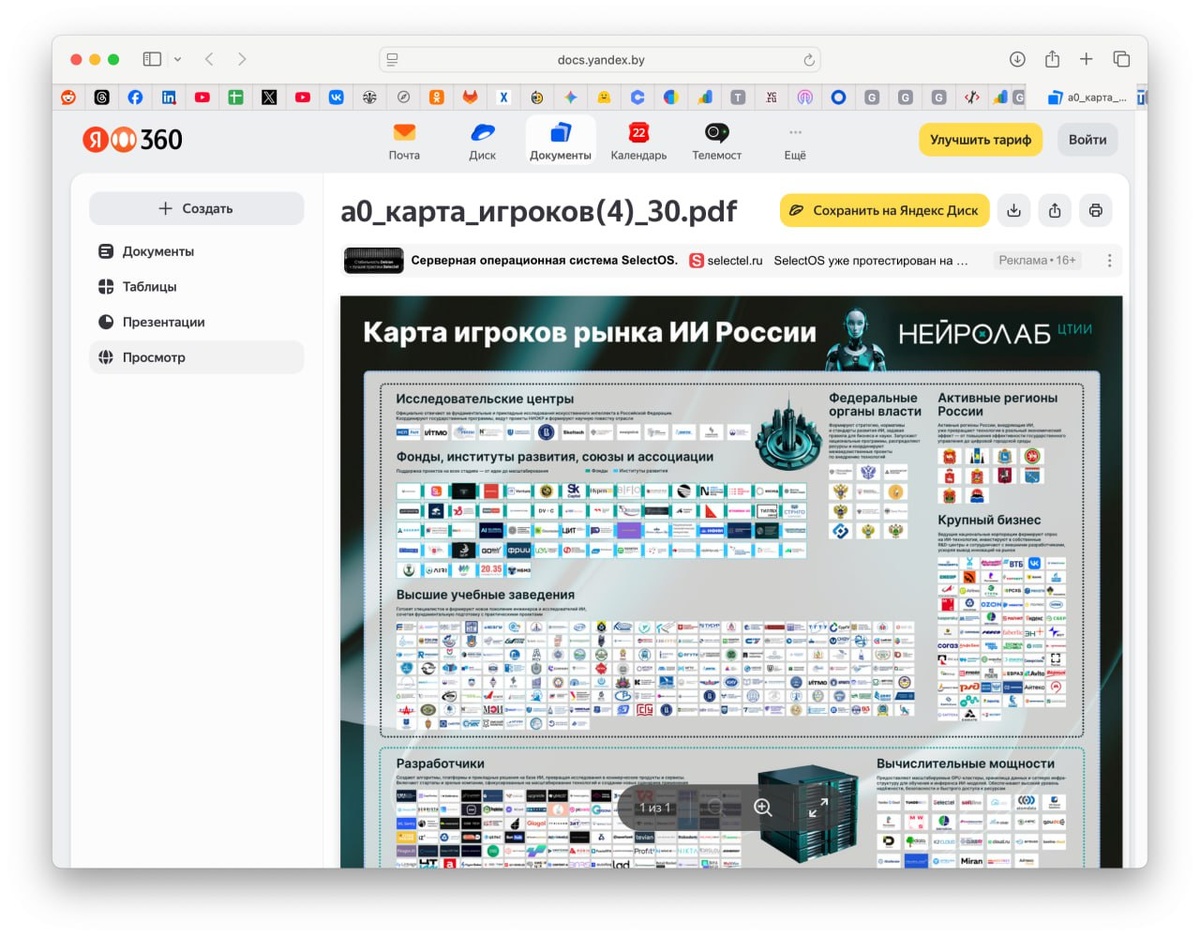Click the Yandex 360 logo
The width and height of the screenshot is (1200, 937).
point(132,140)
